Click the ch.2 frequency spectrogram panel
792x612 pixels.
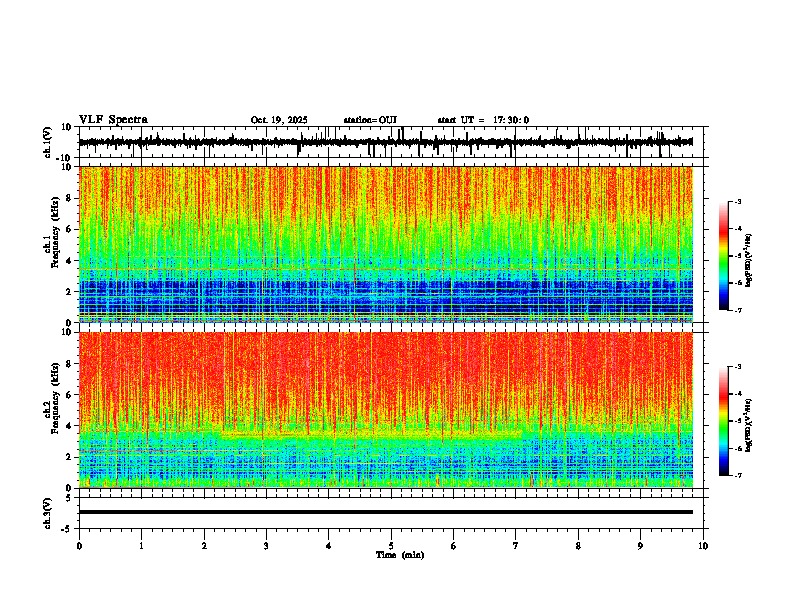tap(386, 410)
